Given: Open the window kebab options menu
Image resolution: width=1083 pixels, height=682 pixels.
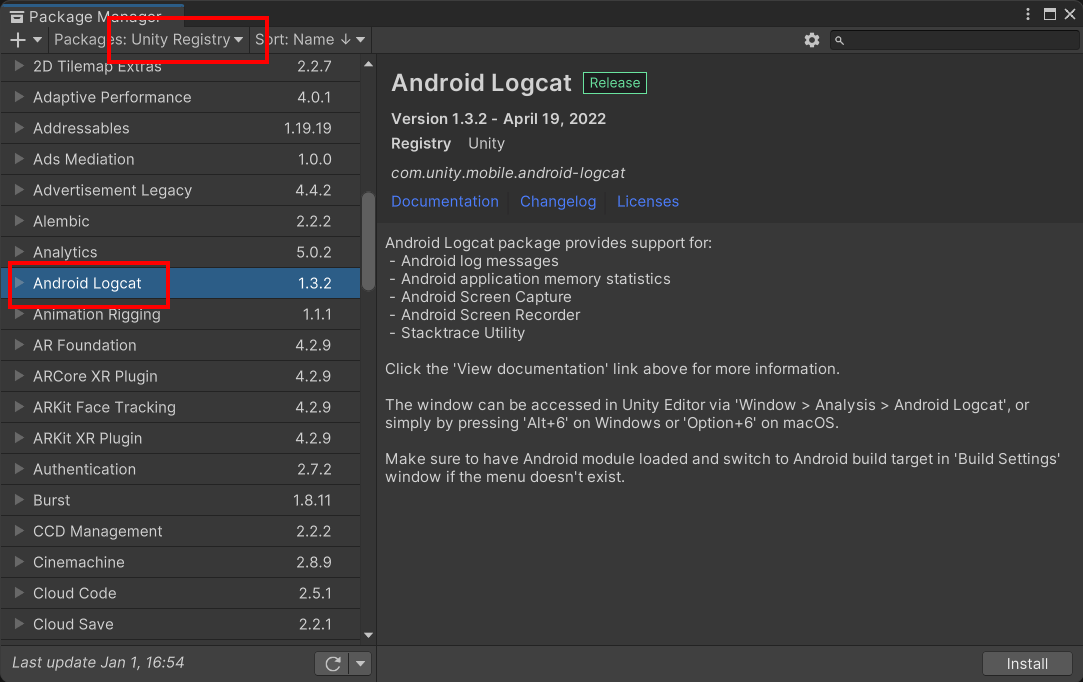Looking at the screenshot, I should click(x=1028, y=14).
